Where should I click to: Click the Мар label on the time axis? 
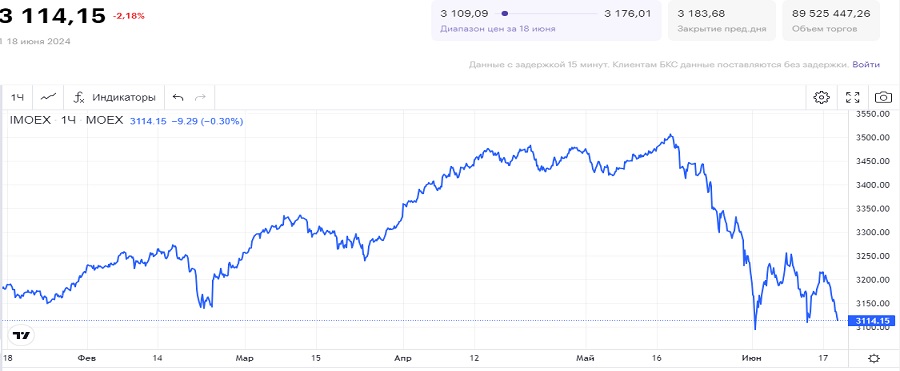click(x=245, y=358)
